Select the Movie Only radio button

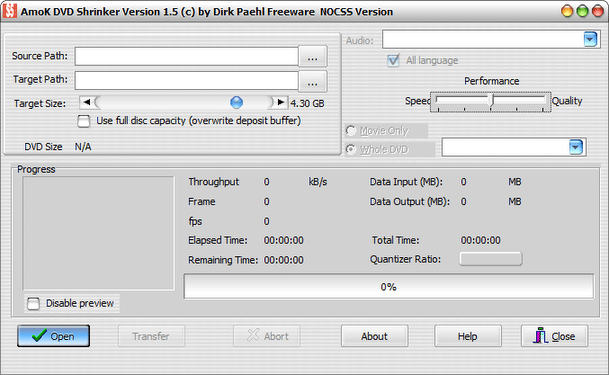pos(351,131)
